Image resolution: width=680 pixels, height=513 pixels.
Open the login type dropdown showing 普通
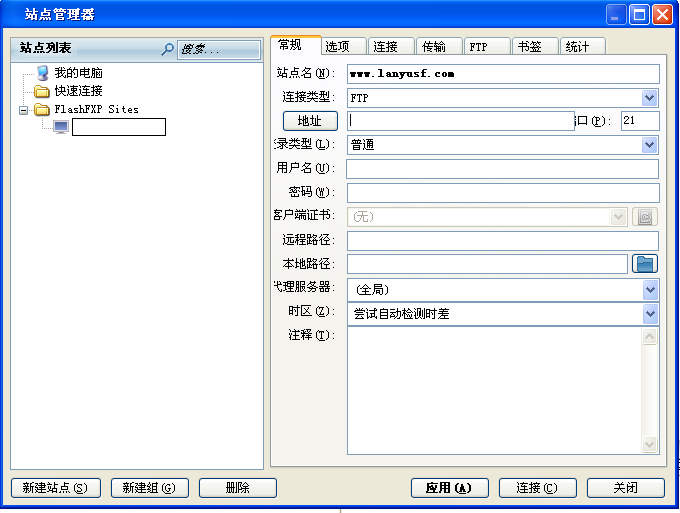649,144
